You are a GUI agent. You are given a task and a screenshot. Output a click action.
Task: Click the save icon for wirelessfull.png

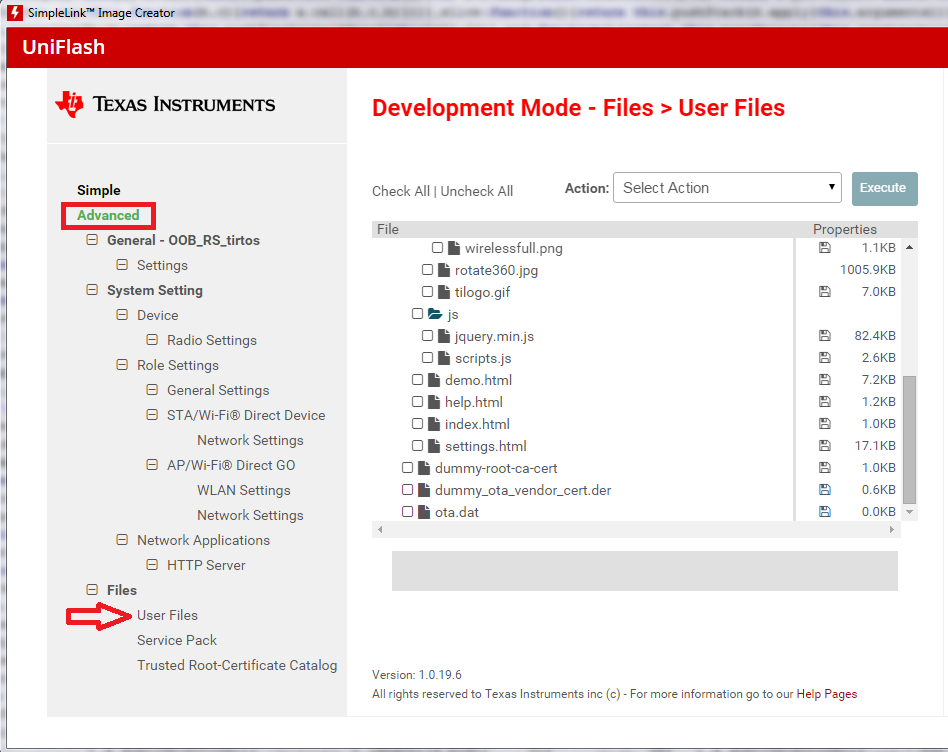point(825,248)
